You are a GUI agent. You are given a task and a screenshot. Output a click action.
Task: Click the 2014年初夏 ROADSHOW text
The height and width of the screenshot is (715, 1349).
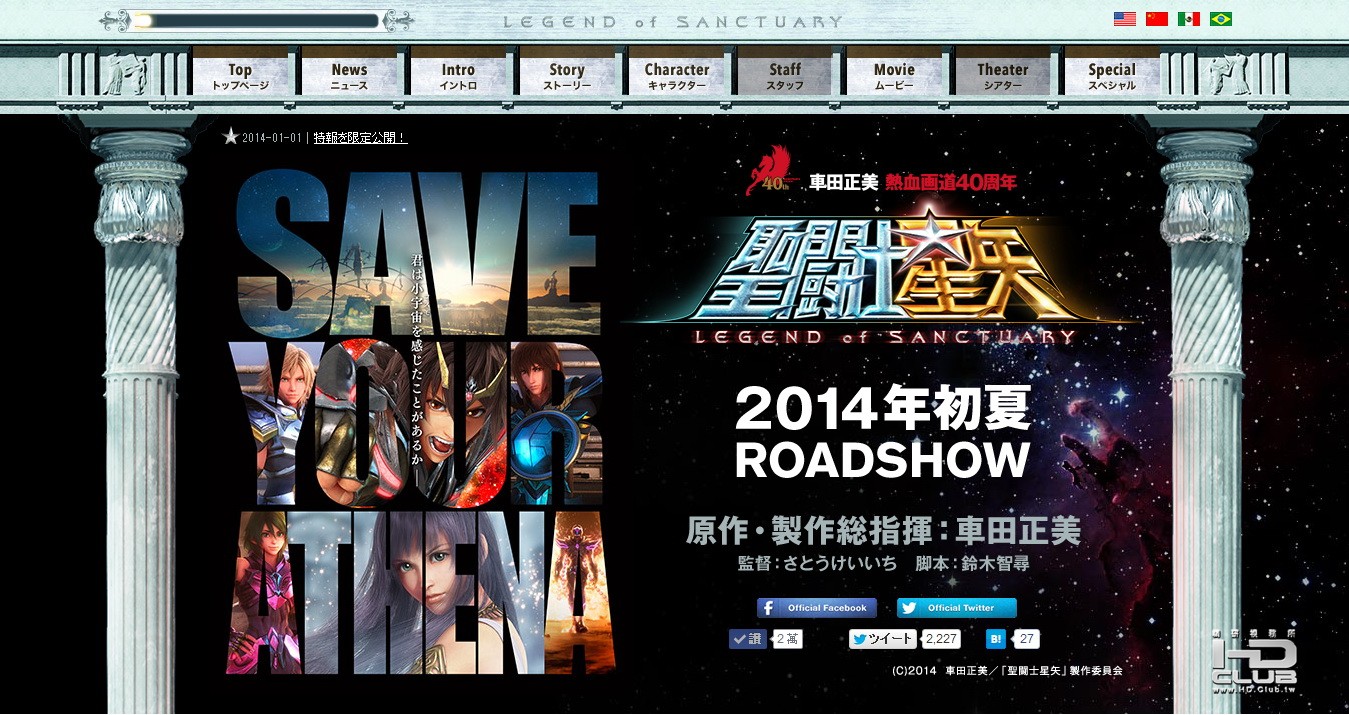[x=882, y=433]
